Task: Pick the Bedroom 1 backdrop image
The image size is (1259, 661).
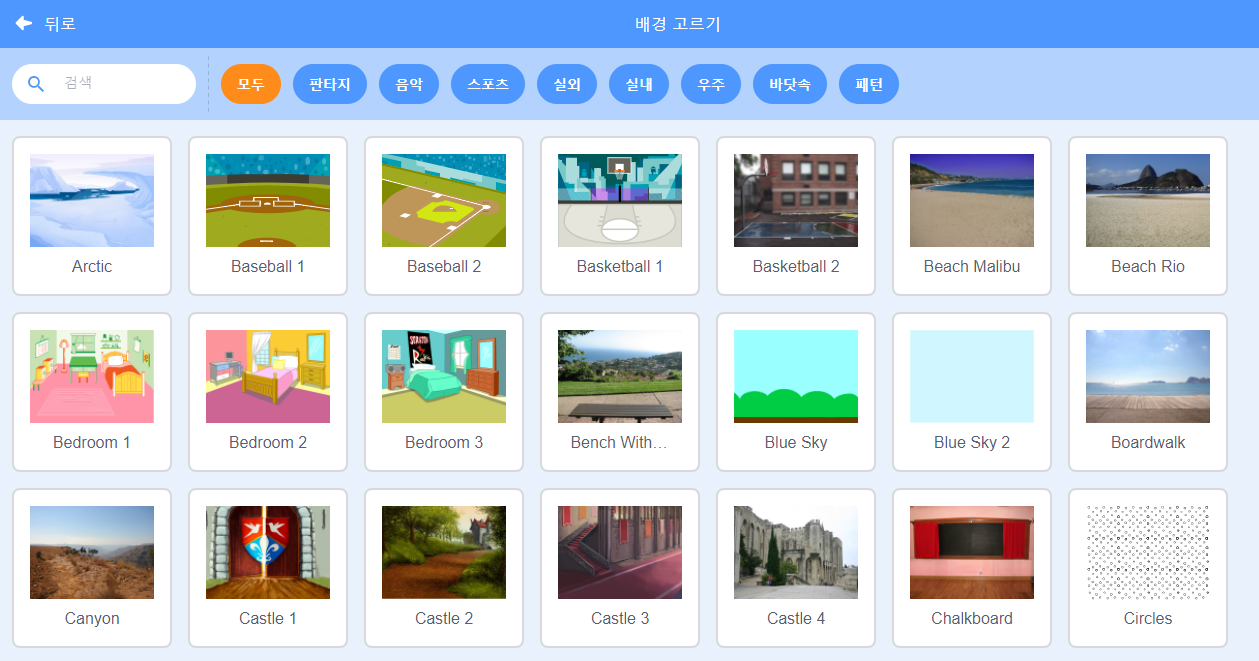Action: tap(92, 376)
